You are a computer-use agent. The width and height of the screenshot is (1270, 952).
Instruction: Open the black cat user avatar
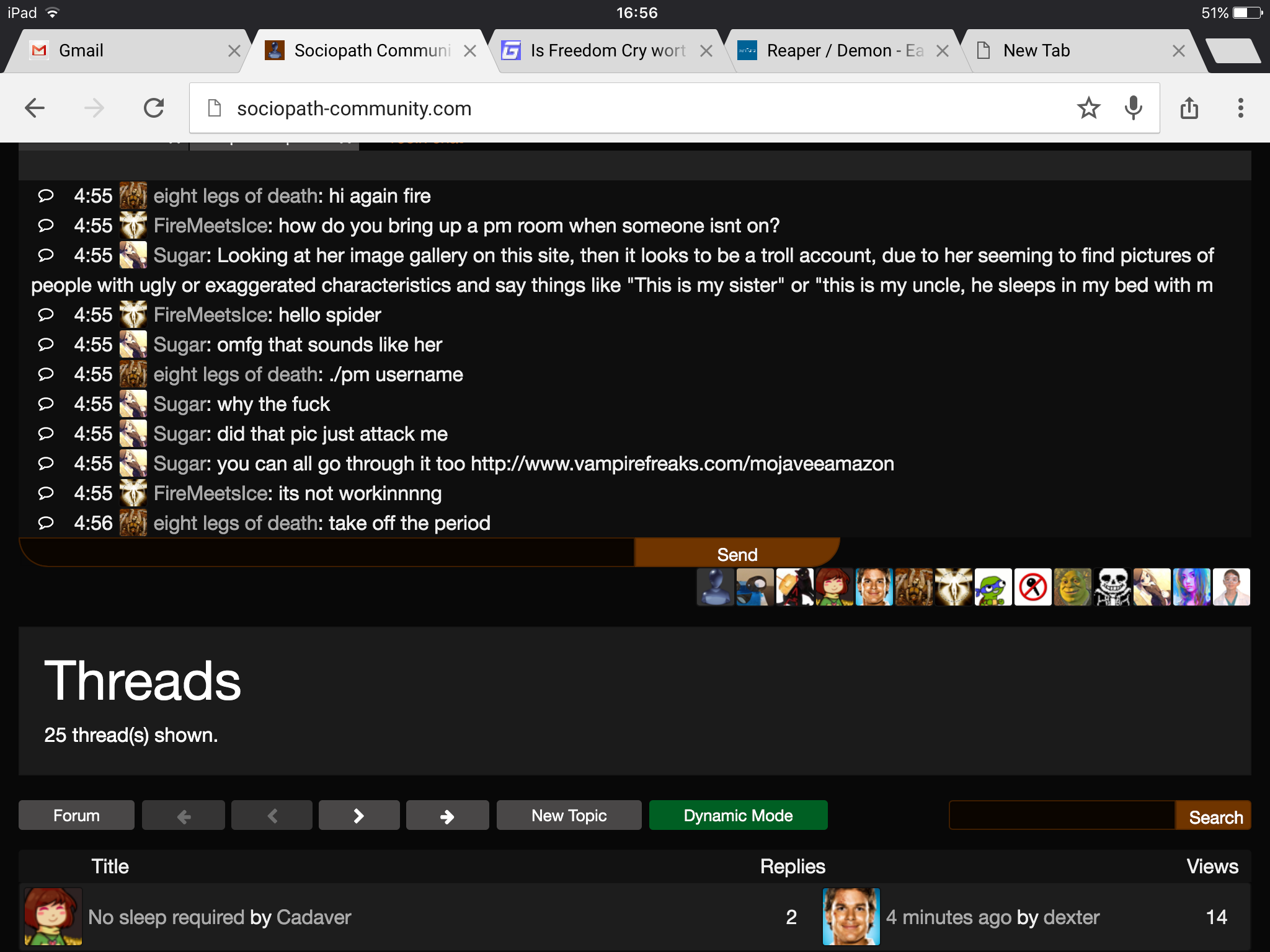click(x=794, y=587)
